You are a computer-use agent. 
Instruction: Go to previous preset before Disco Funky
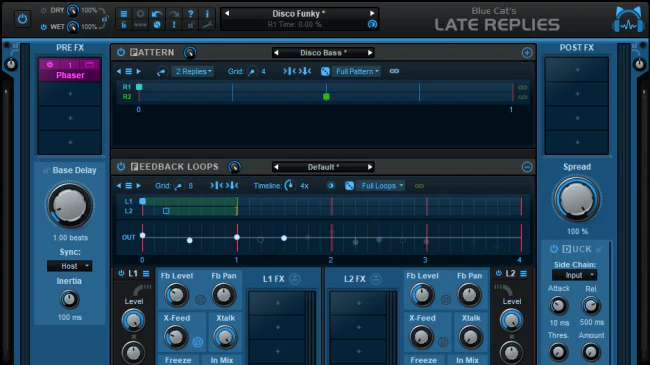point(227,13)
